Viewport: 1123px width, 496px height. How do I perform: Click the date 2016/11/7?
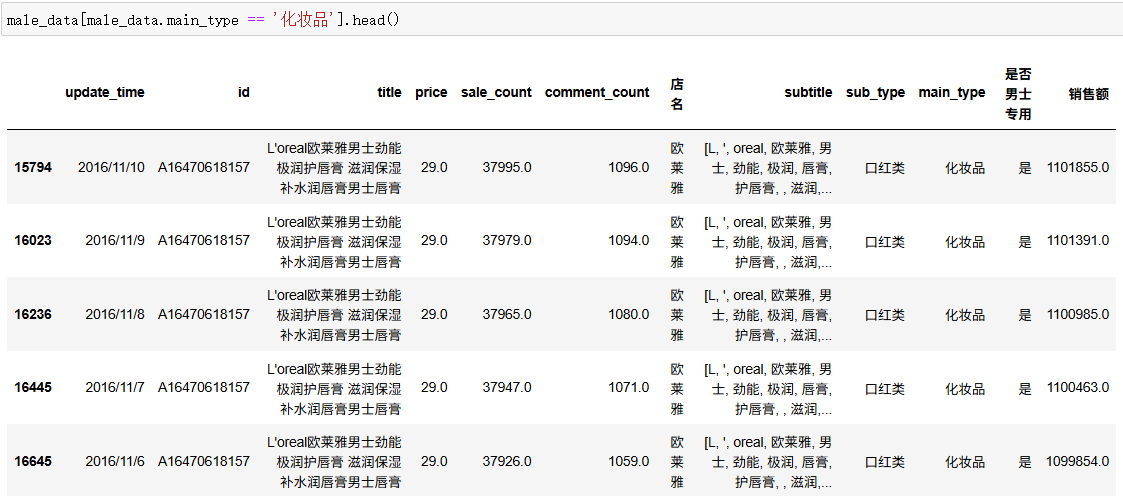point(115,388)
